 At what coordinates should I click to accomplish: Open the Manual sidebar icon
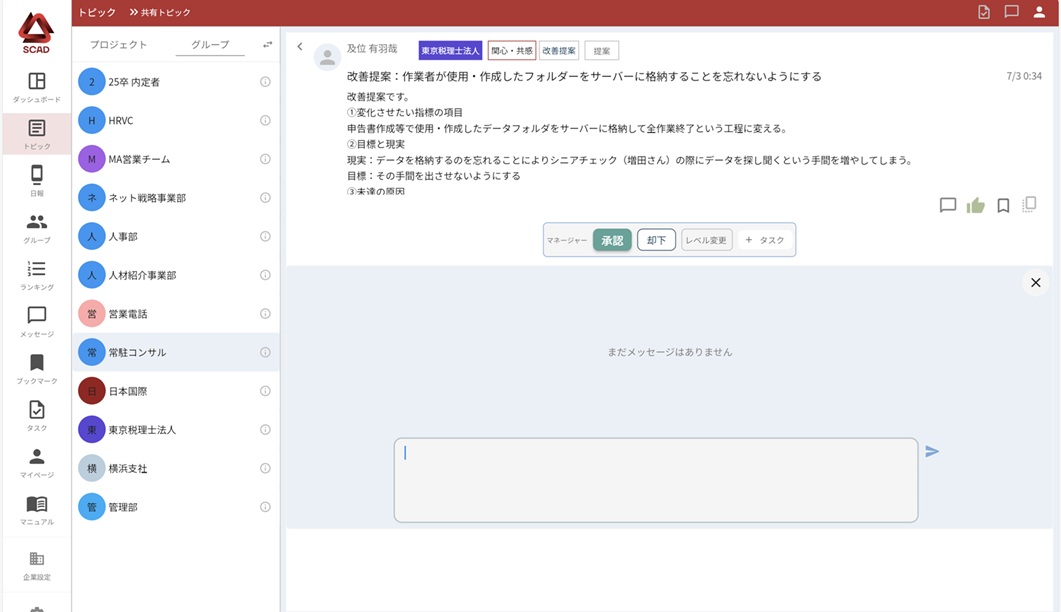coord(37,510)
